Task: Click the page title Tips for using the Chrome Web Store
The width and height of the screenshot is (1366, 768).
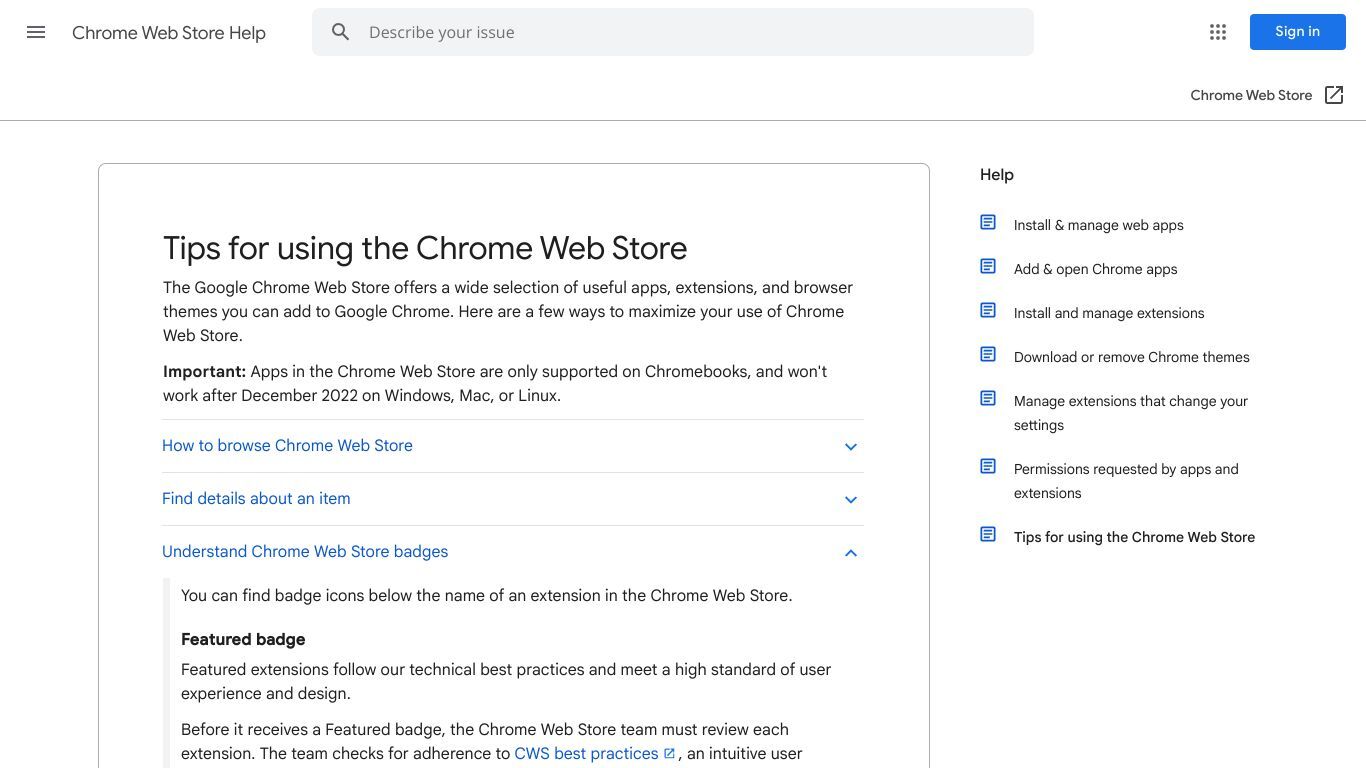Action: click(425, 248)
